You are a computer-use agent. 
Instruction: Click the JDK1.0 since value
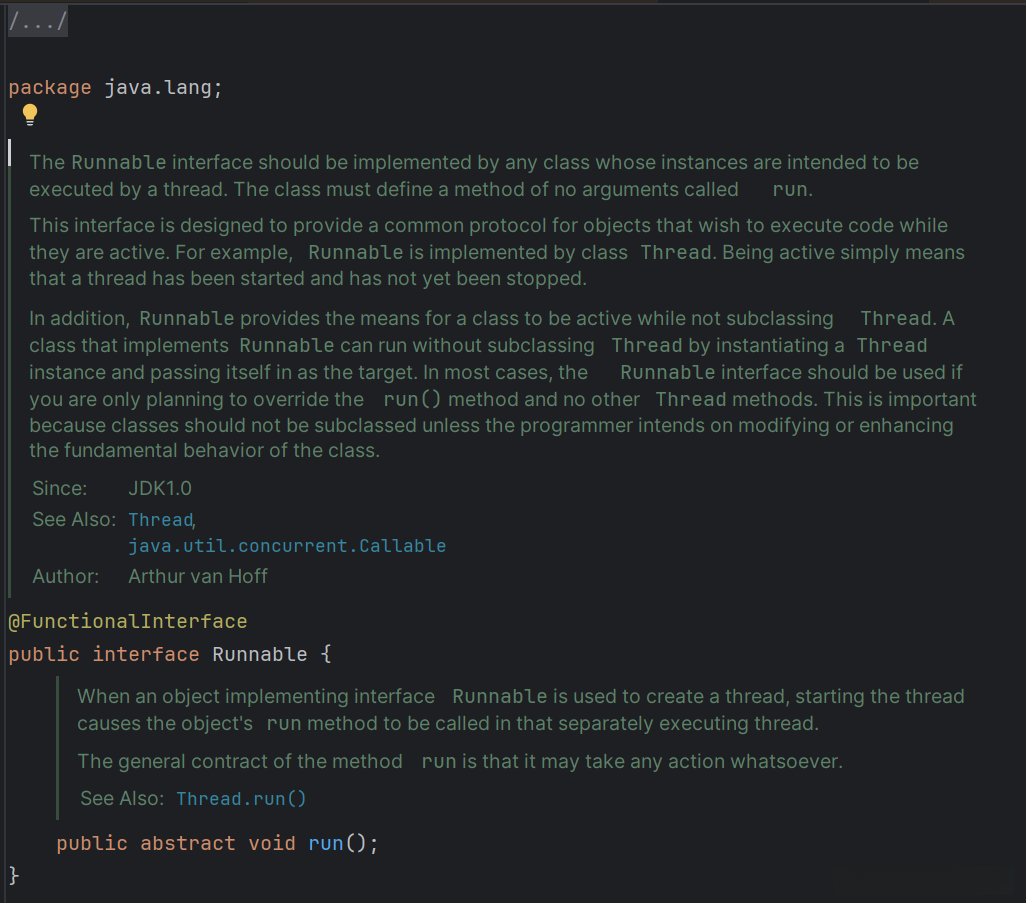coord(160,489)
